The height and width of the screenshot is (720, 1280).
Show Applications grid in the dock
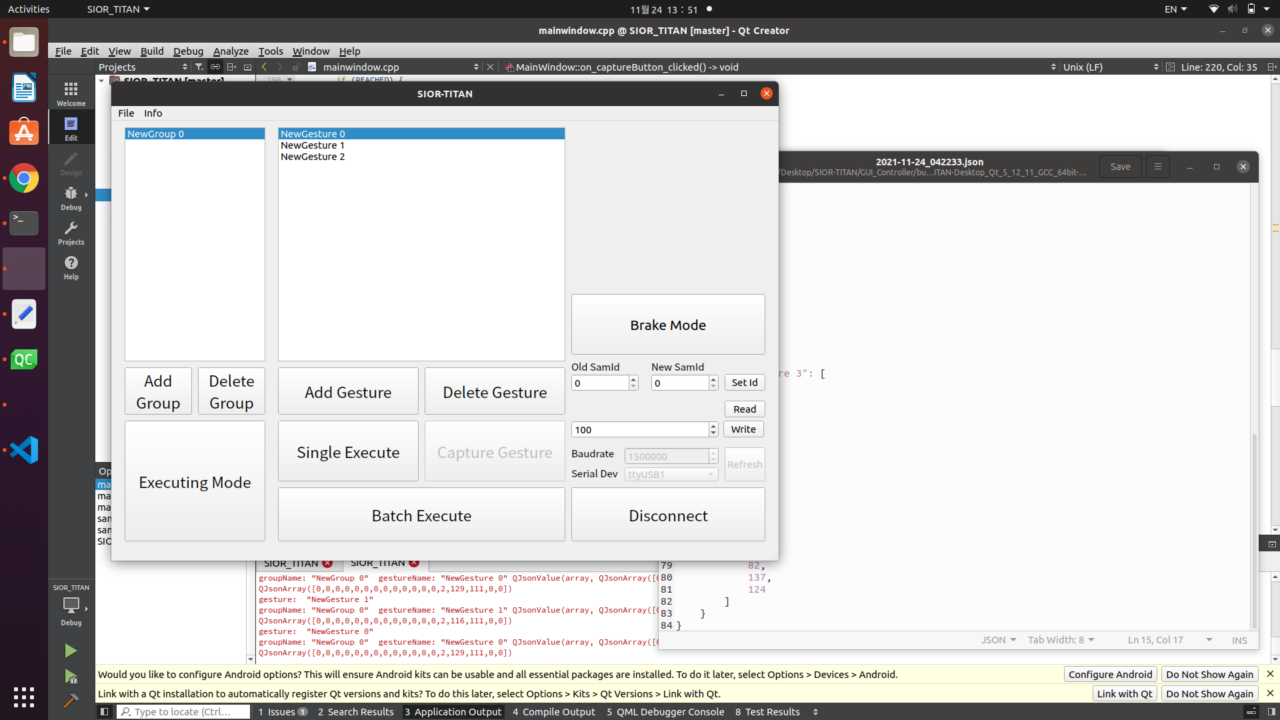coord(24,696)
